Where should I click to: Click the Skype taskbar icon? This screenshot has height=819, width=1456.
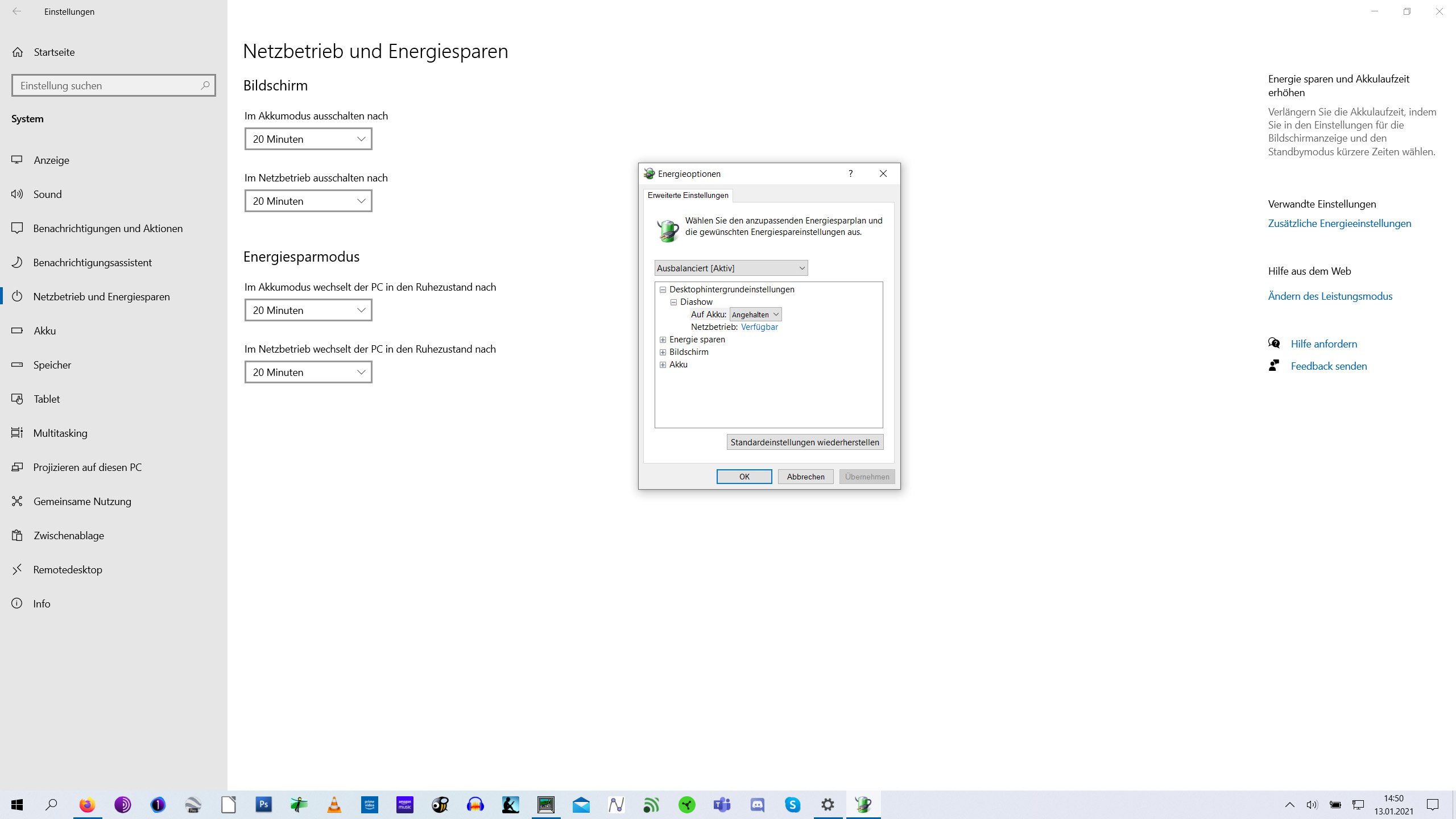pos(793,804)
